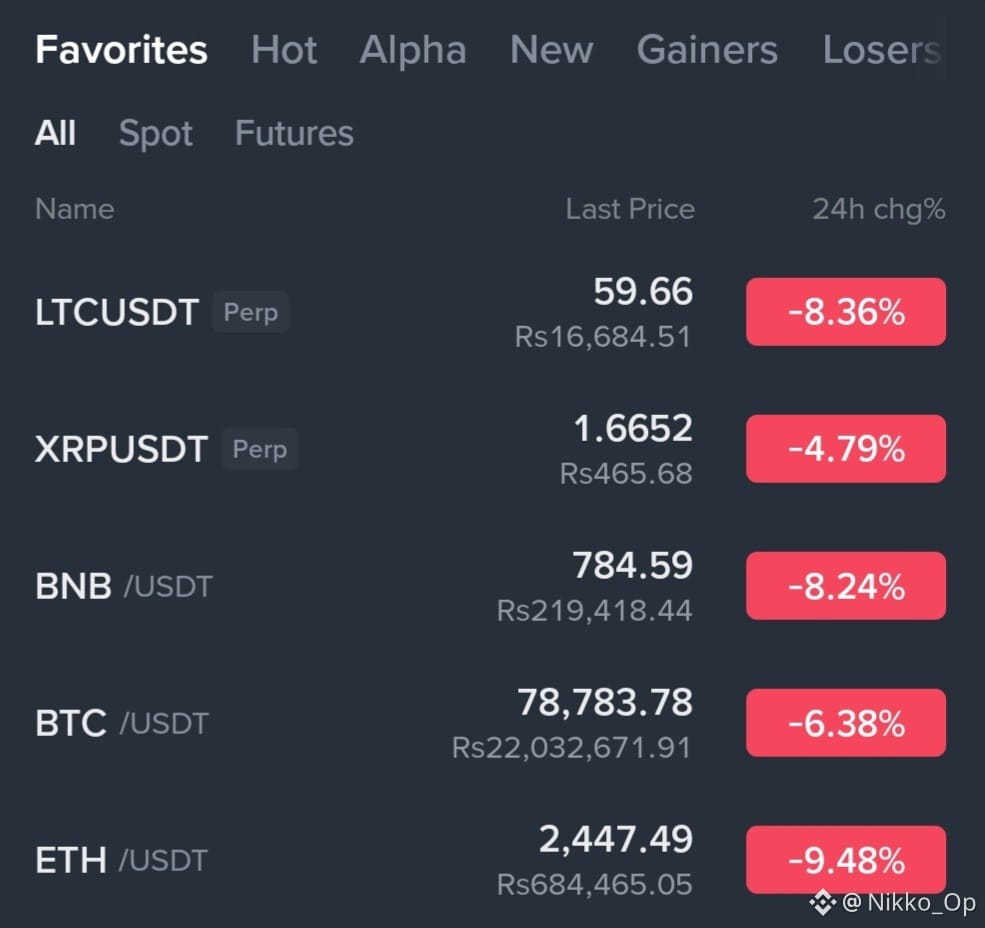
Task: Click the Binance logo watermark icon
Action: 822,903
